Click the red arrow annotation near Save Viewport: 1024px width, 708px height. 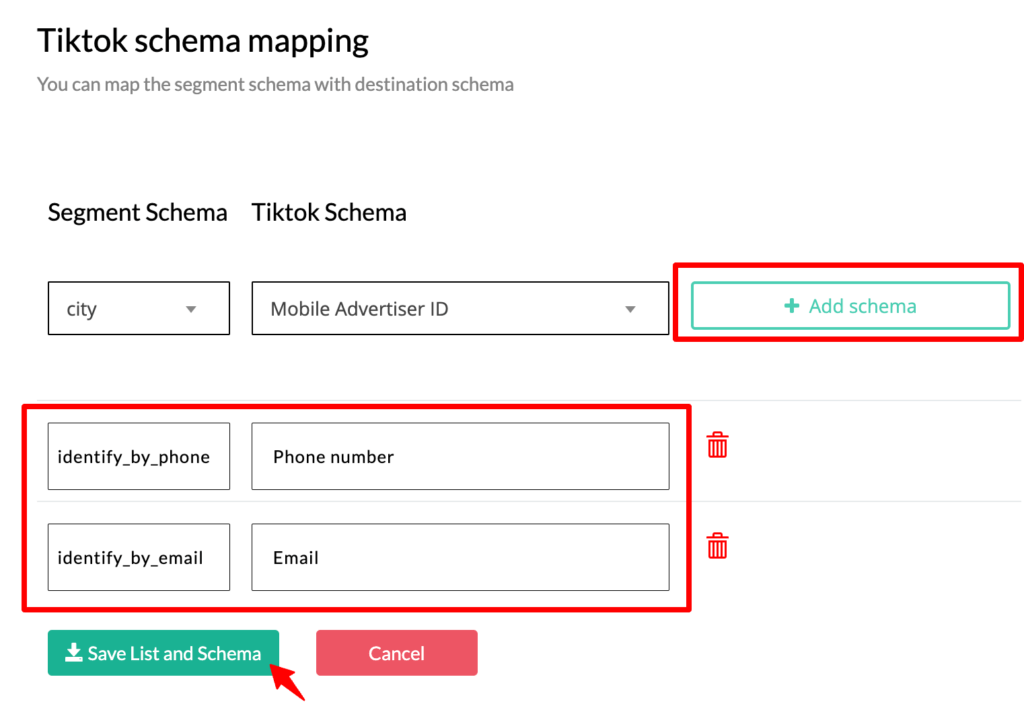click(x=287, y=683)
